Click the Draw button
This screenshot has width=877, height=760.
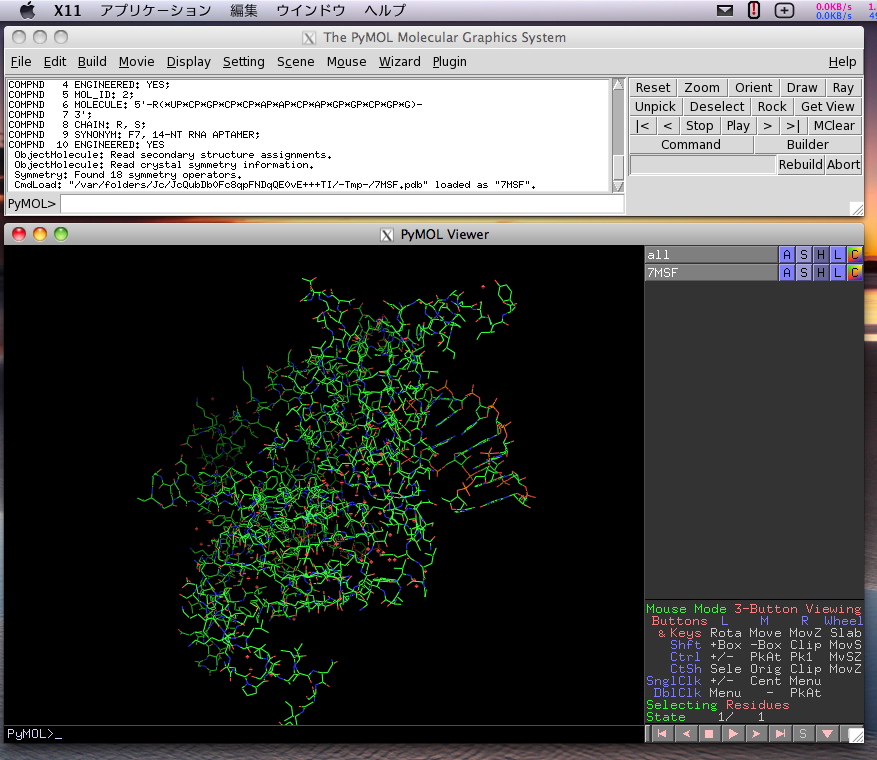pos(801,88)
